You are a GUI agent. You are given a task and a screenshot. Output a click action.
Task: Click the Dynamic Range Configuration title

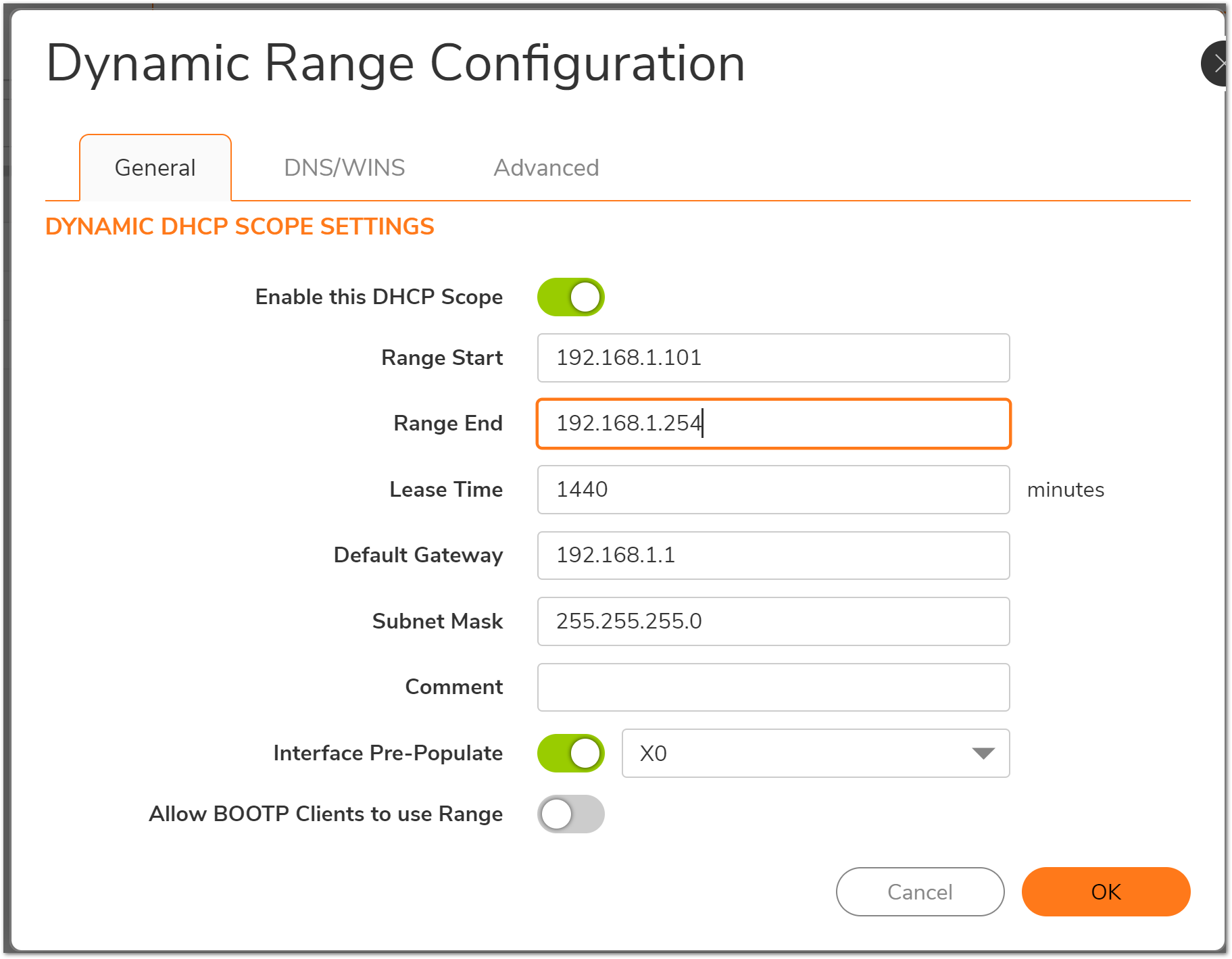pyautogui.click(x=395, y=64)
